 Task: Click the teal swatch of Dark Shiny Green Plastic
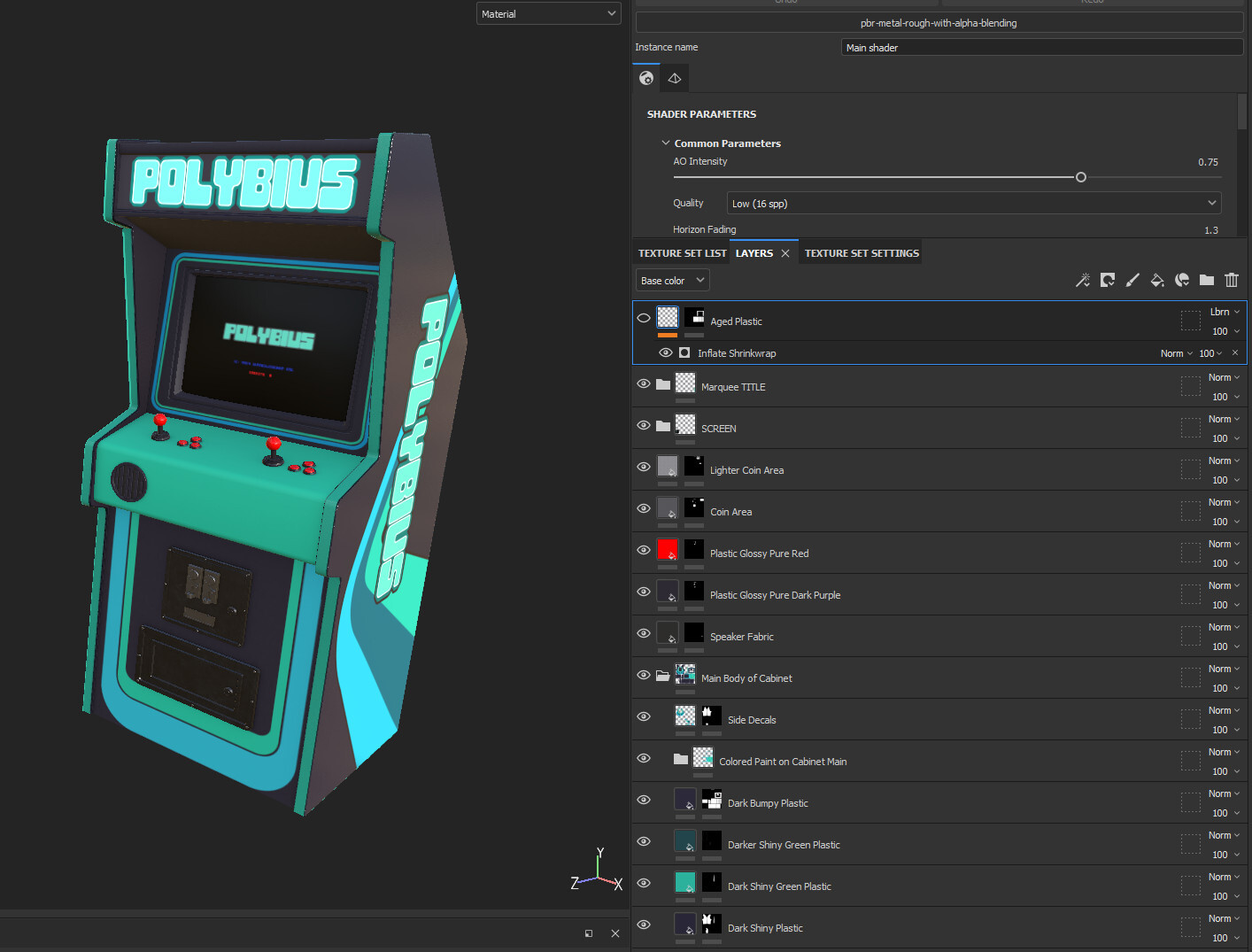click(x=685, y=882)
